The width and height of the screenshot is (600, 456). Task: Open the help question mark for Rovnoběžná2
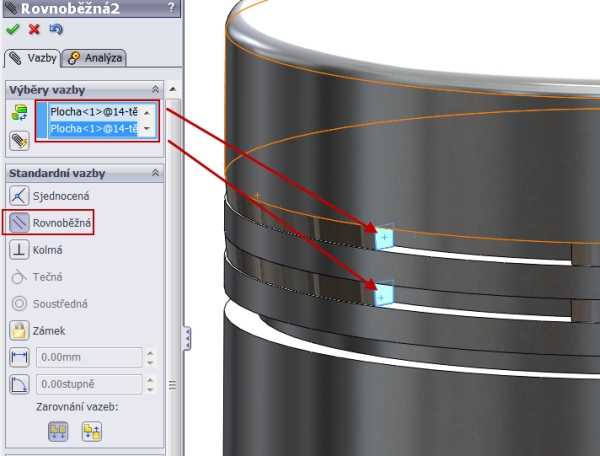(x=171, y=7)
